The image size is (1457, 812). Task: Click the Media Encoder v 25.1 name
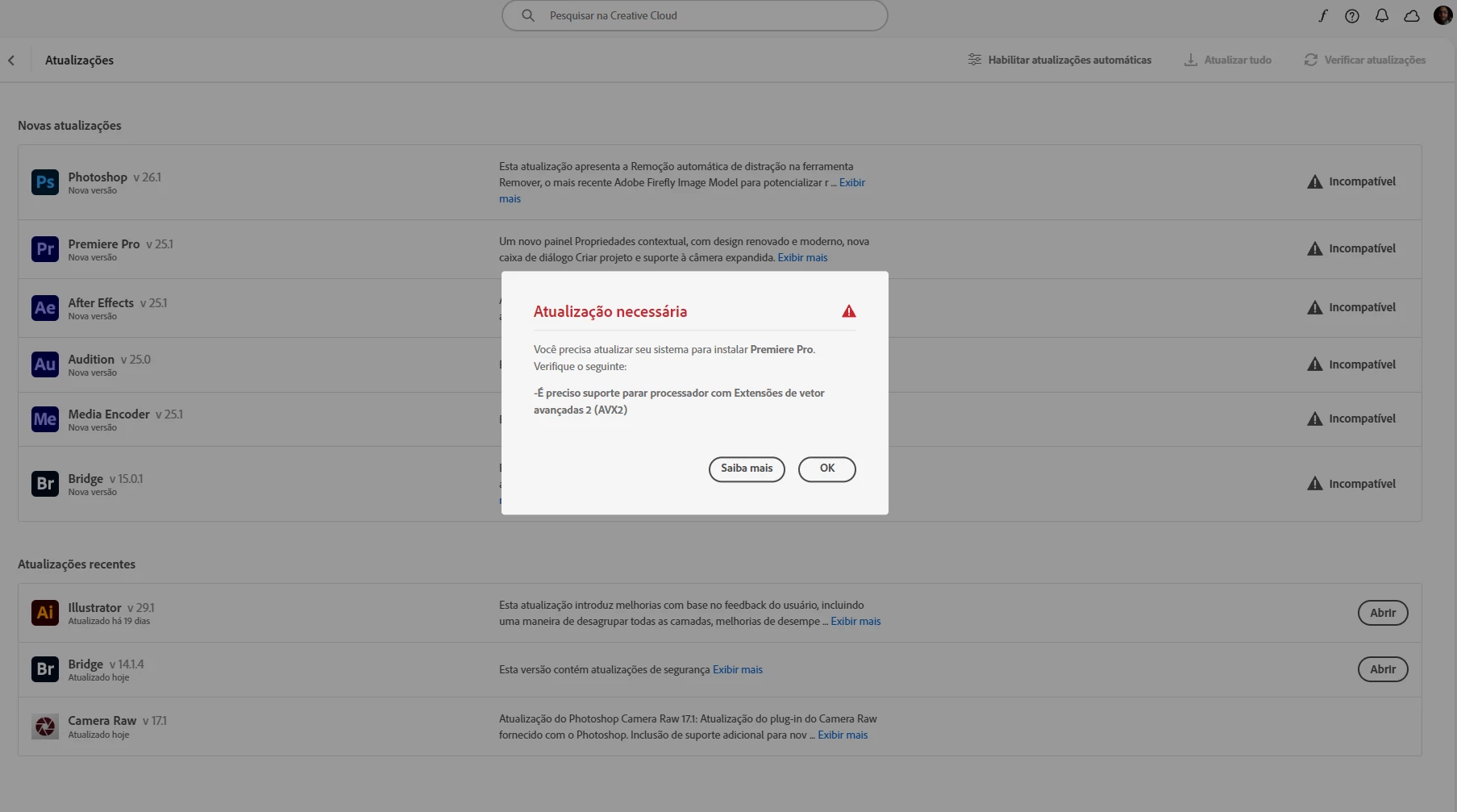(126, 414)
